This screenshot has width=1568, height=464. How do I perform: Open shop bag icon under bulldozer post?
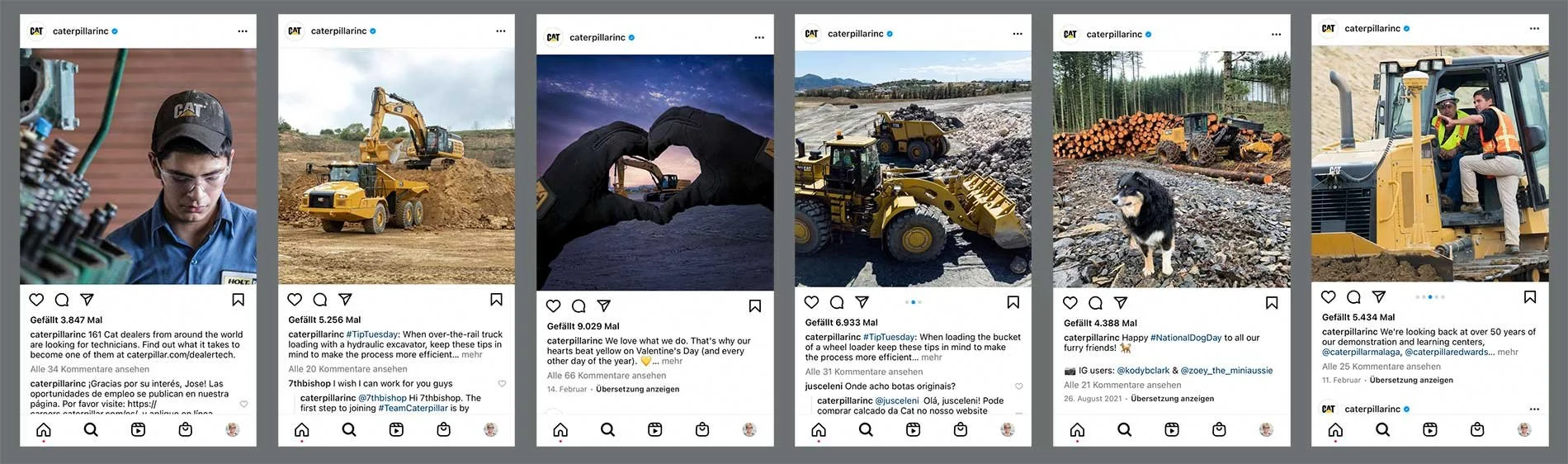(1477, 429)
